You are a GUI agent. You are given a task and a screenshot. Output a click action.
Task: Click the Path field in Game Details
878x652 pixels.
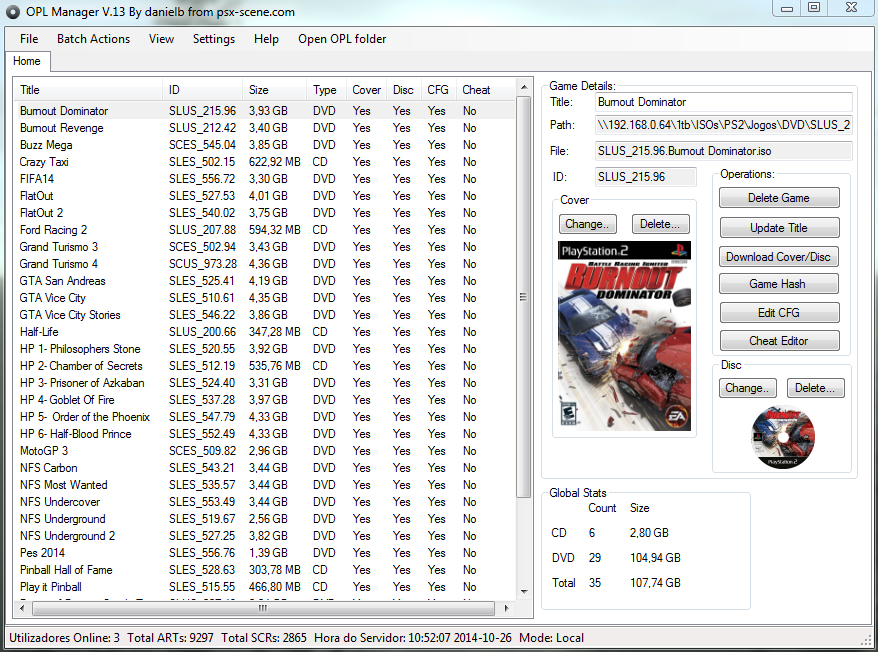724,125
